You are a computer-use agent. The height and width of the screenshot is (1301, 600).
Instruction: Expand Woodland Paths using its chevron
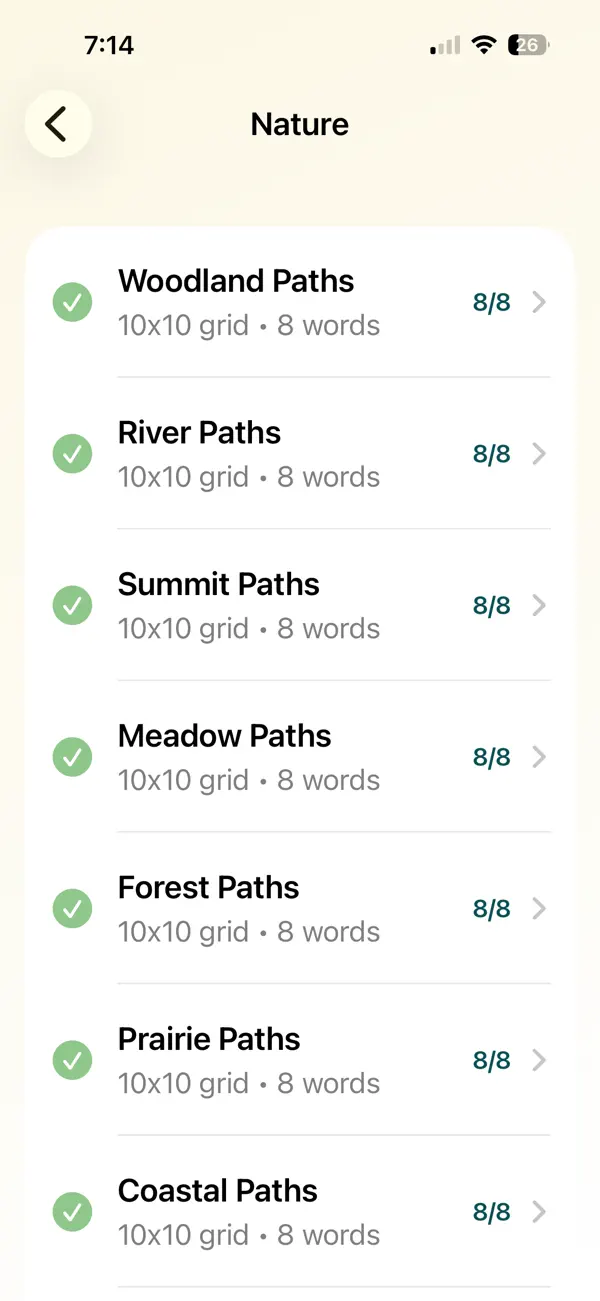pos(539,302)
